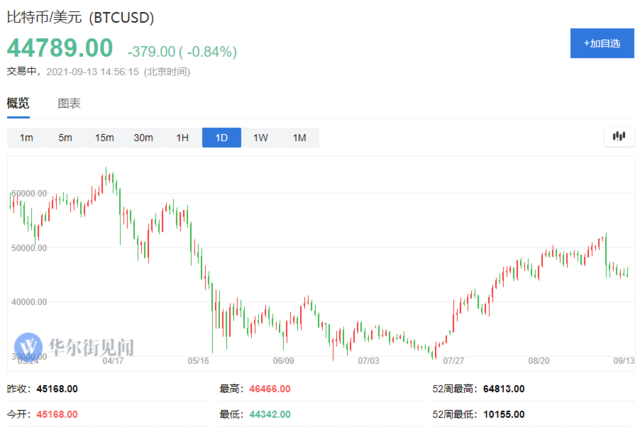Screen dimensions: 640x427
Task: Switch to 1H interval
Action: point(182,138)
